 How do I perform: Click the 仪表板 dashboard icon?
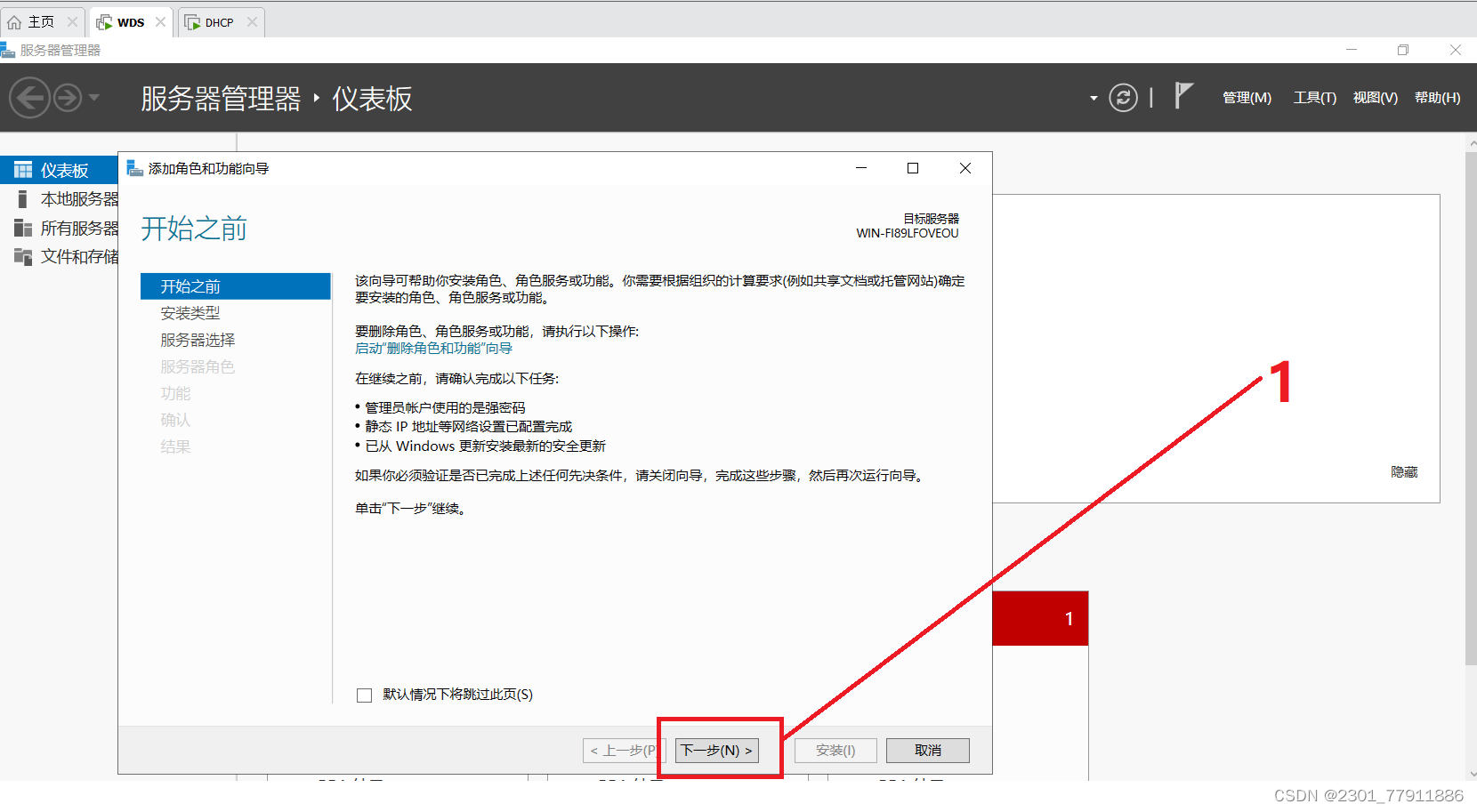click(x=23, y=170)
